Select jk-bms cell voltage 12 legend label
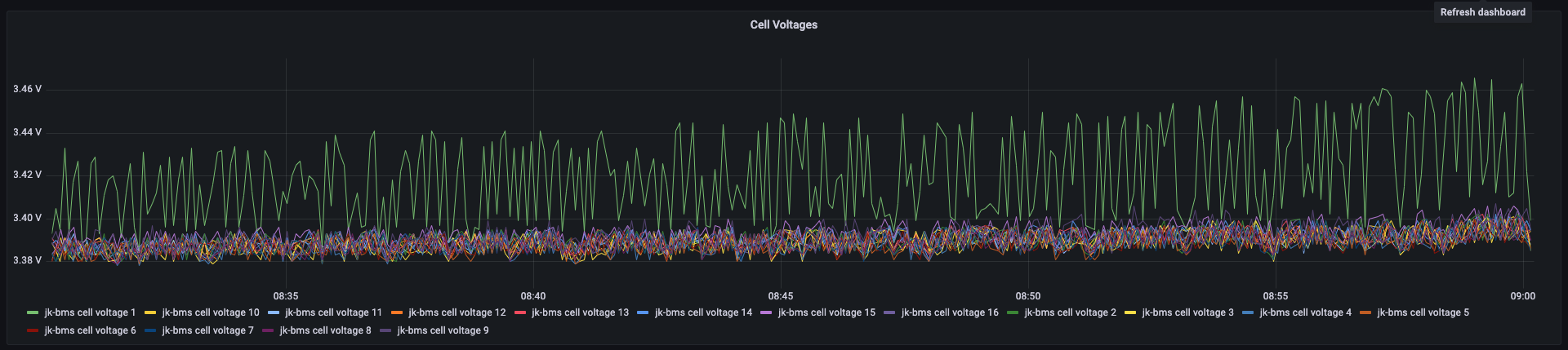 [x=457, y=312]
